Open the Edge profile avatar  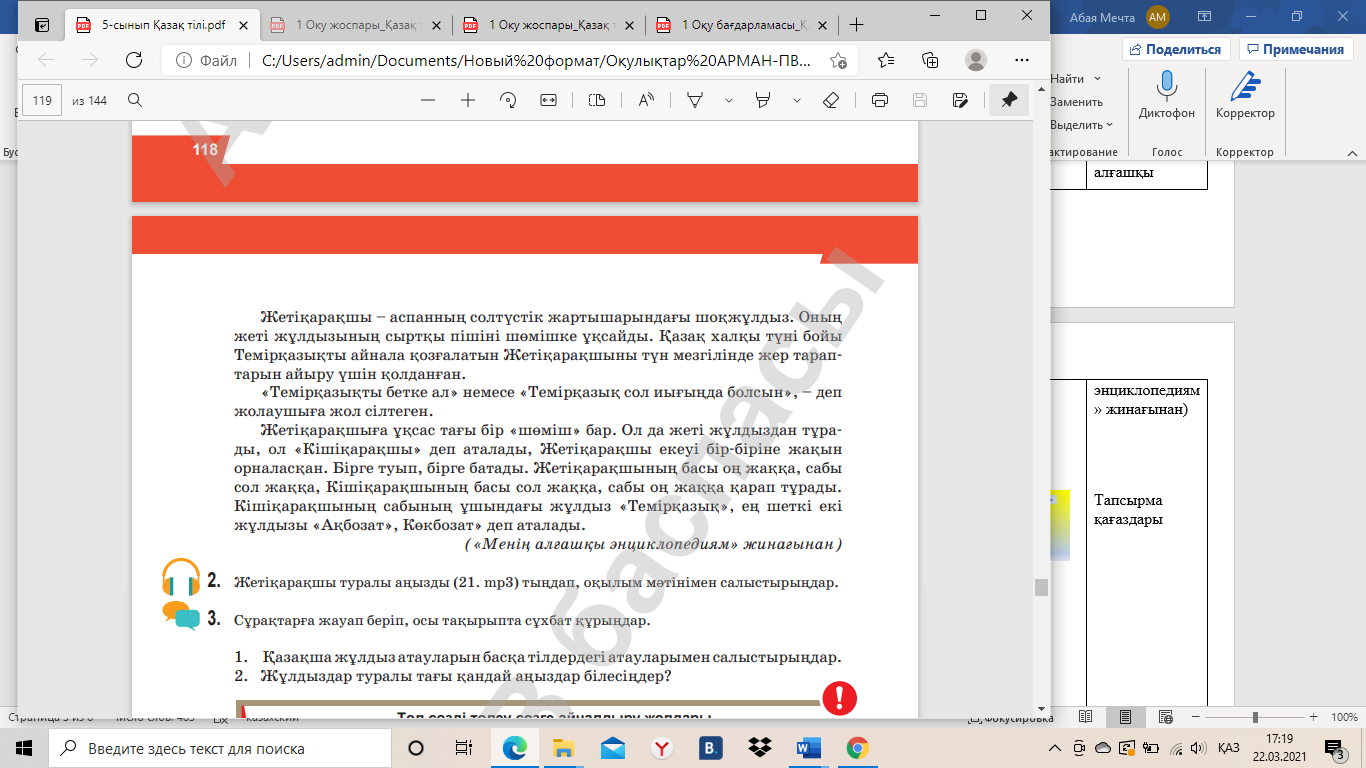click(x=976, y=60)
